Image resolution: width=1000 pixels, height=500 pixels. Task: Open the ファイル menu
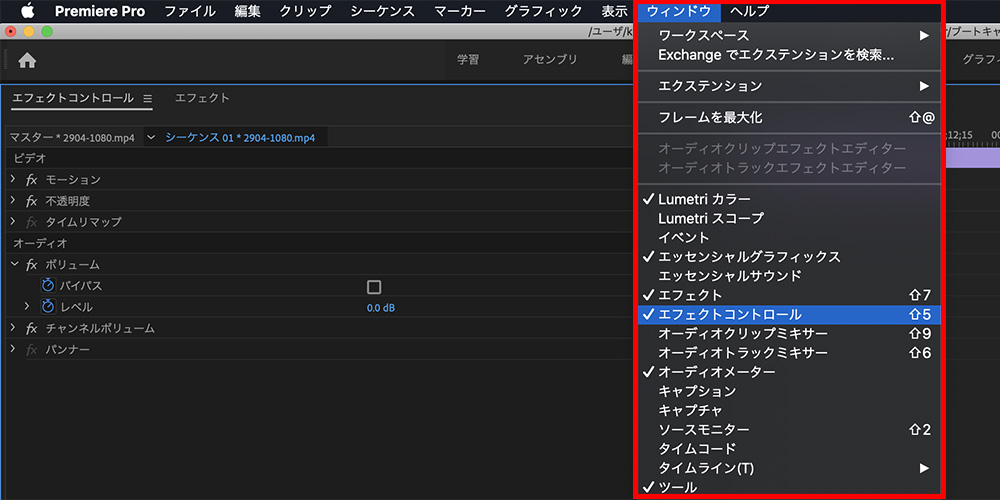point(190,11)
